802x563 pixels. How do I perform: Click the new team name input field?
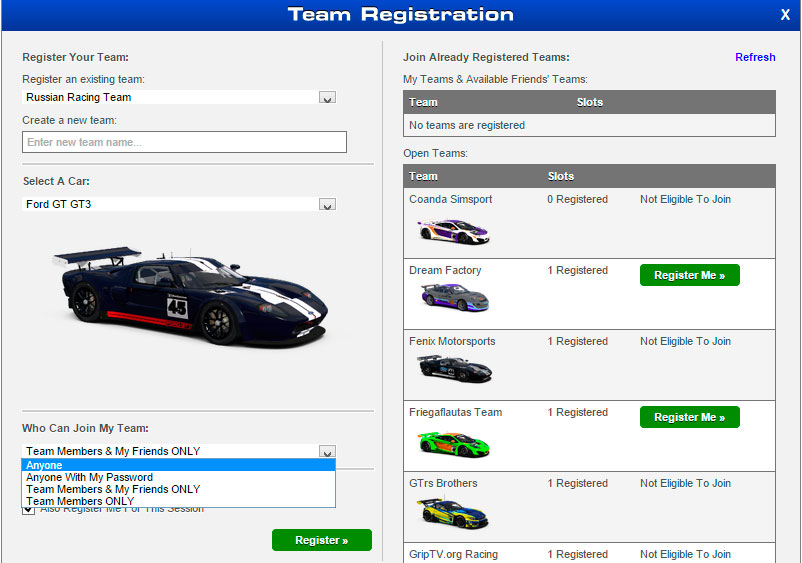point(184,142)
